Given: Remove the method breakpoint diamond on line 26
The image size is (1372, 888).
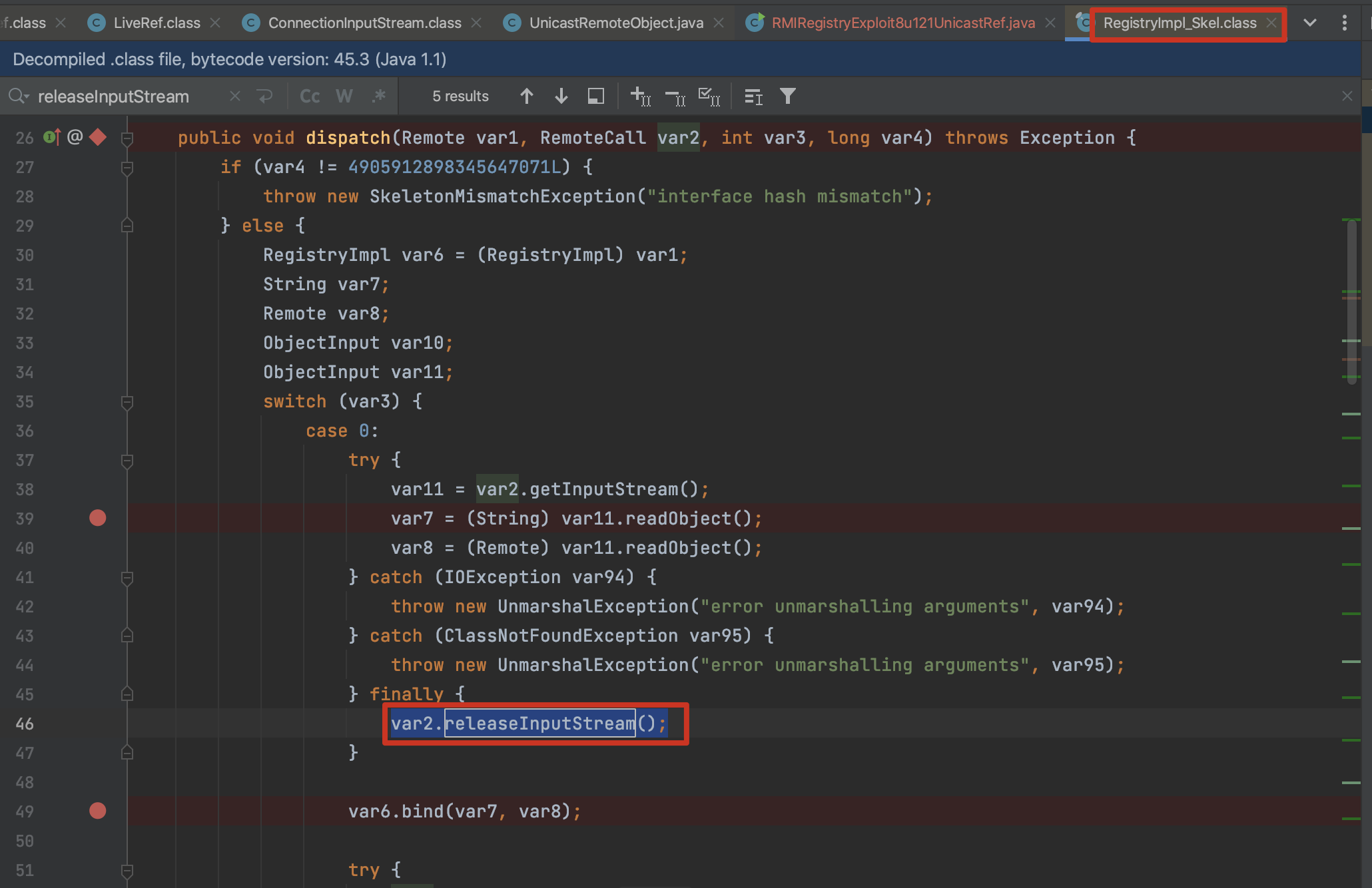Looking at the screenshot, I should (98, 137).
